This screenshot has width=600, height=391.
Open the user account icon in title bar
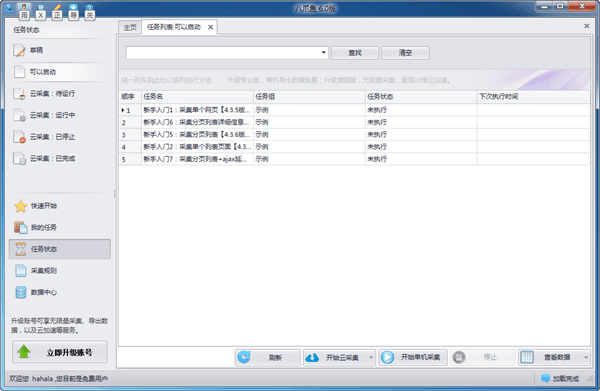(24, 8)
